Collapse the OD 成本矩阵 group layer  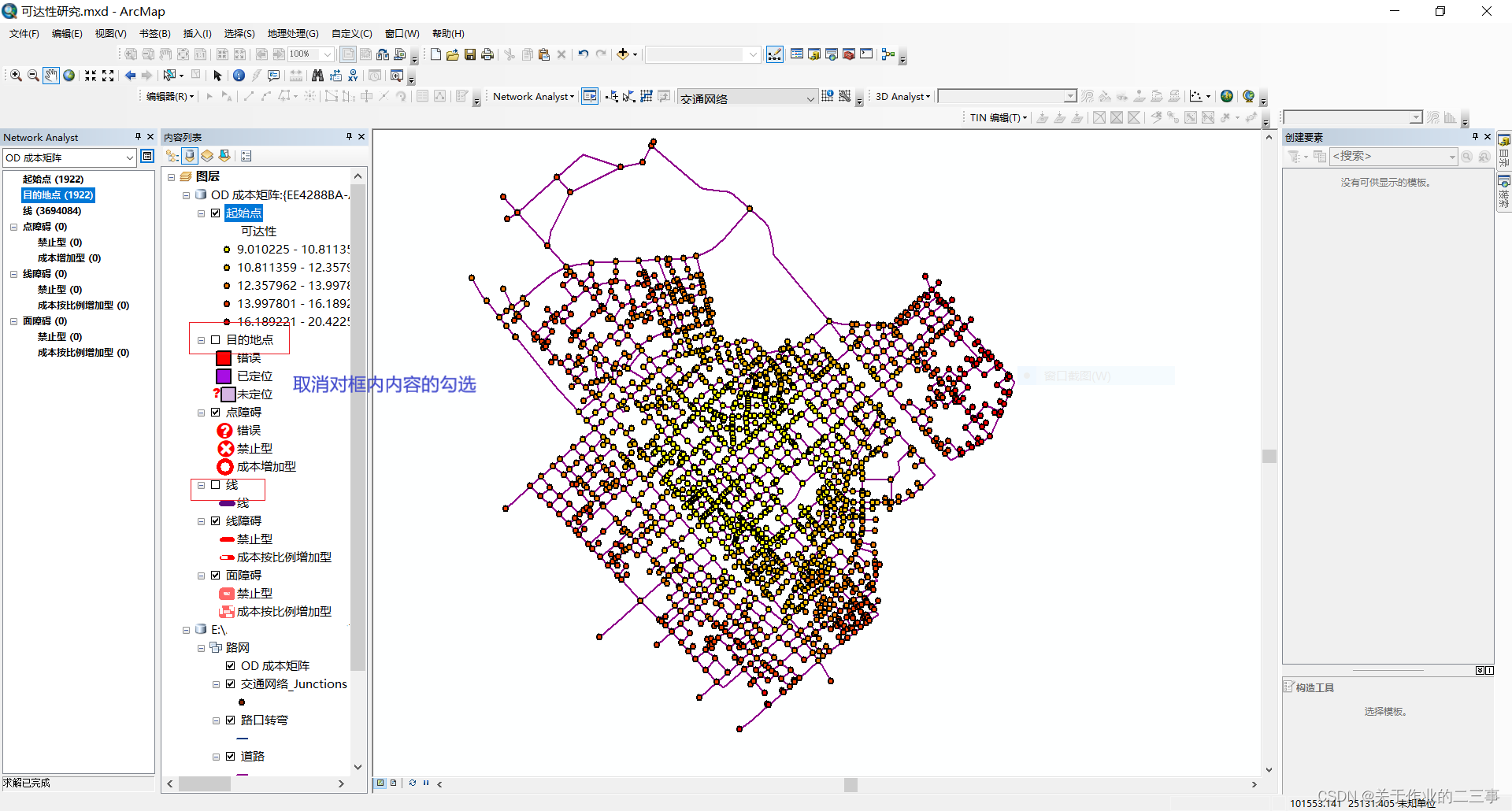point(187,195)
